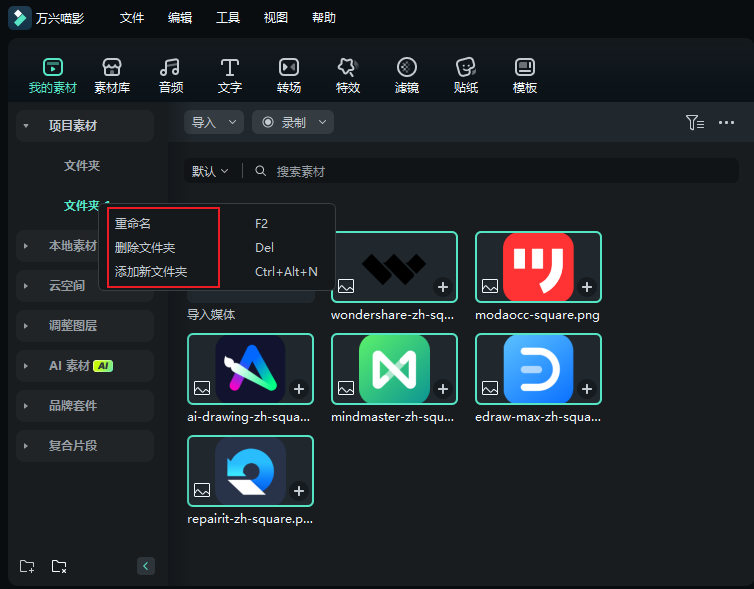Open the 特效 effects tab
Image resolution: width=754 pixels, height=589 pixels.
tap(348, 75)
